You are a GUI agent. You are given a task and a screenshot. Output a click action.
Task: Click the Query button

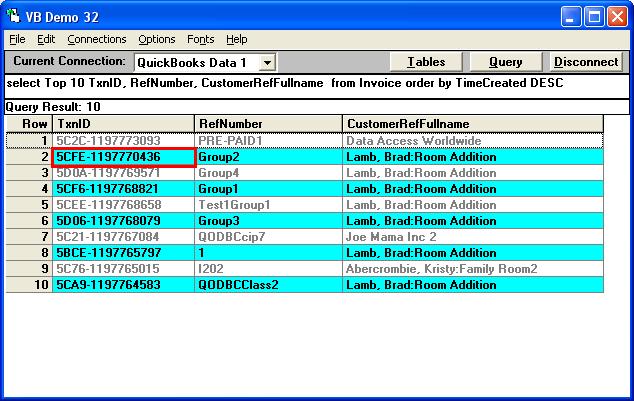(x=505, y=62)
